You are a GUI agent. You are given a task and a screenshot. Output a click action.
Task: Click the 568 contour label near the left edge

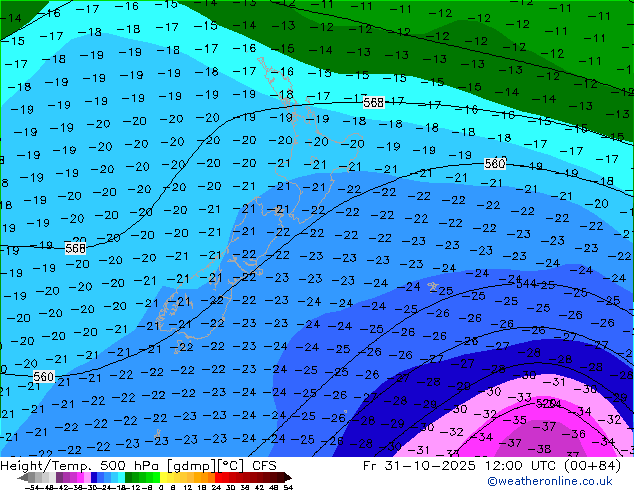[x=75, y=248]
